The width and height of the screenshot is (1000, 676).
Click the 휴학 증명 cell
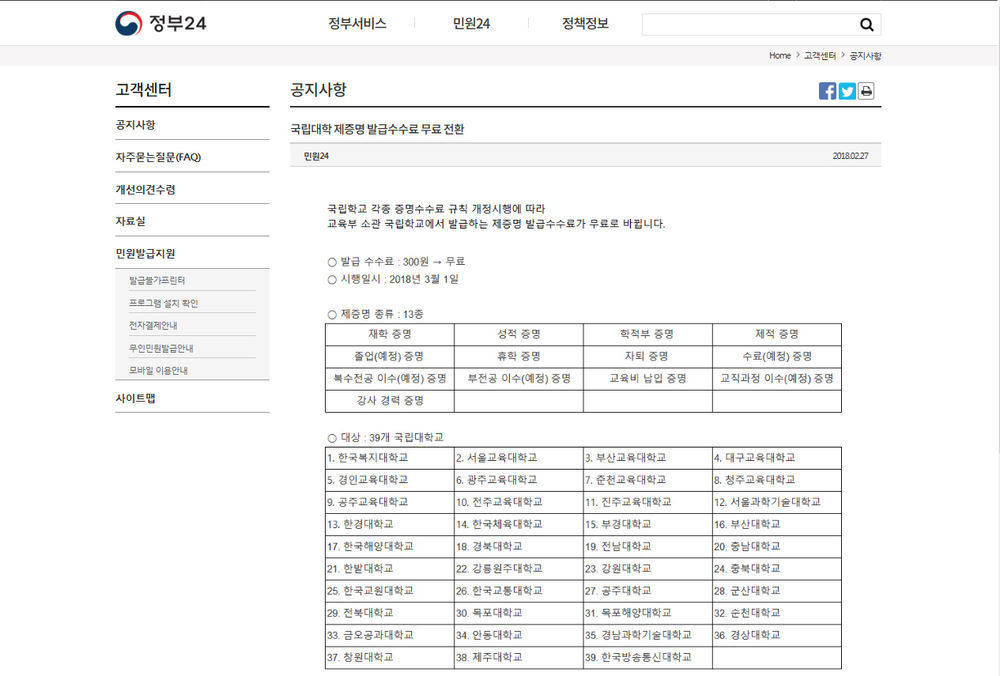click(518, 356)
